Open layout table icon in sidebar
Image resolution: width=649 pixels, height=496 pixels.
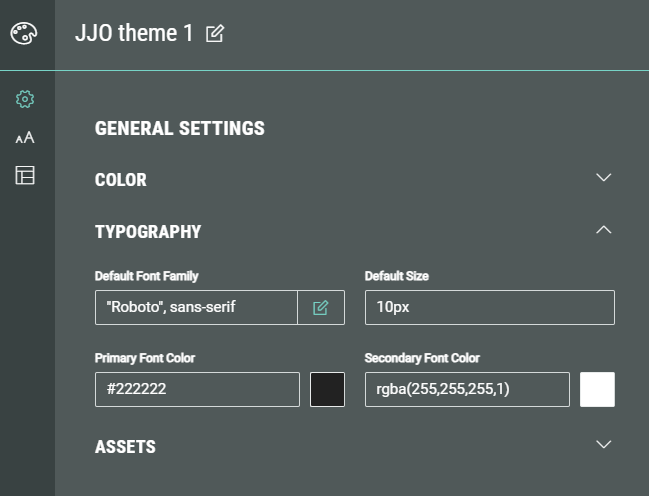tap(25, 176)
